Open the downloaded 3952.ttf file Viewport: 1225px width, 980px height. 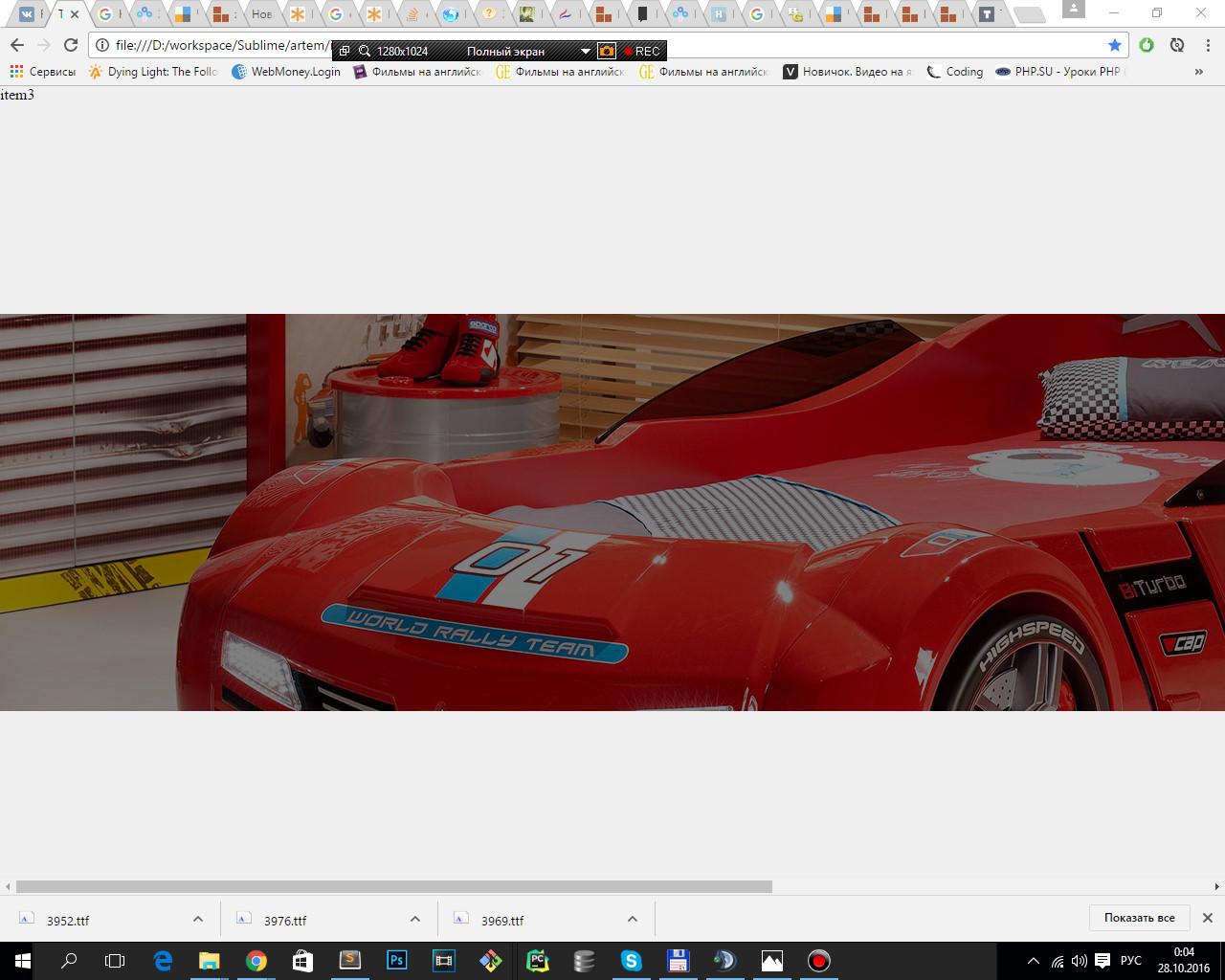pos(68,921)
